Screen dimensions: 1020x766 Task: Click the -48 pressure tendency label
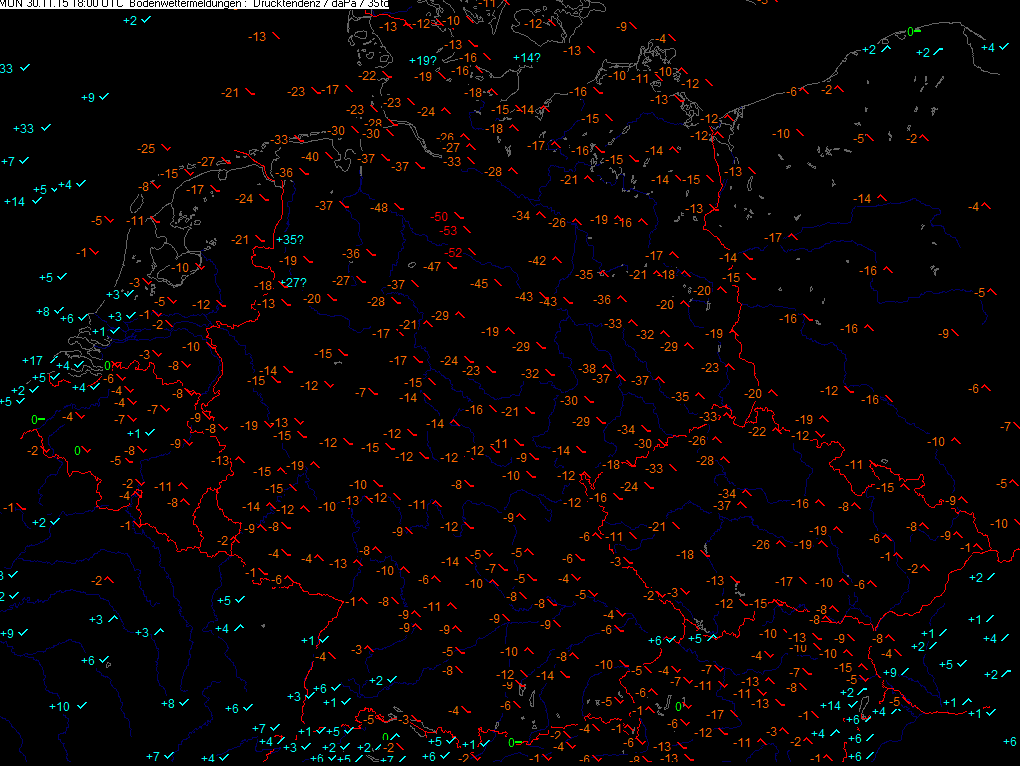[x=379, y=207]
